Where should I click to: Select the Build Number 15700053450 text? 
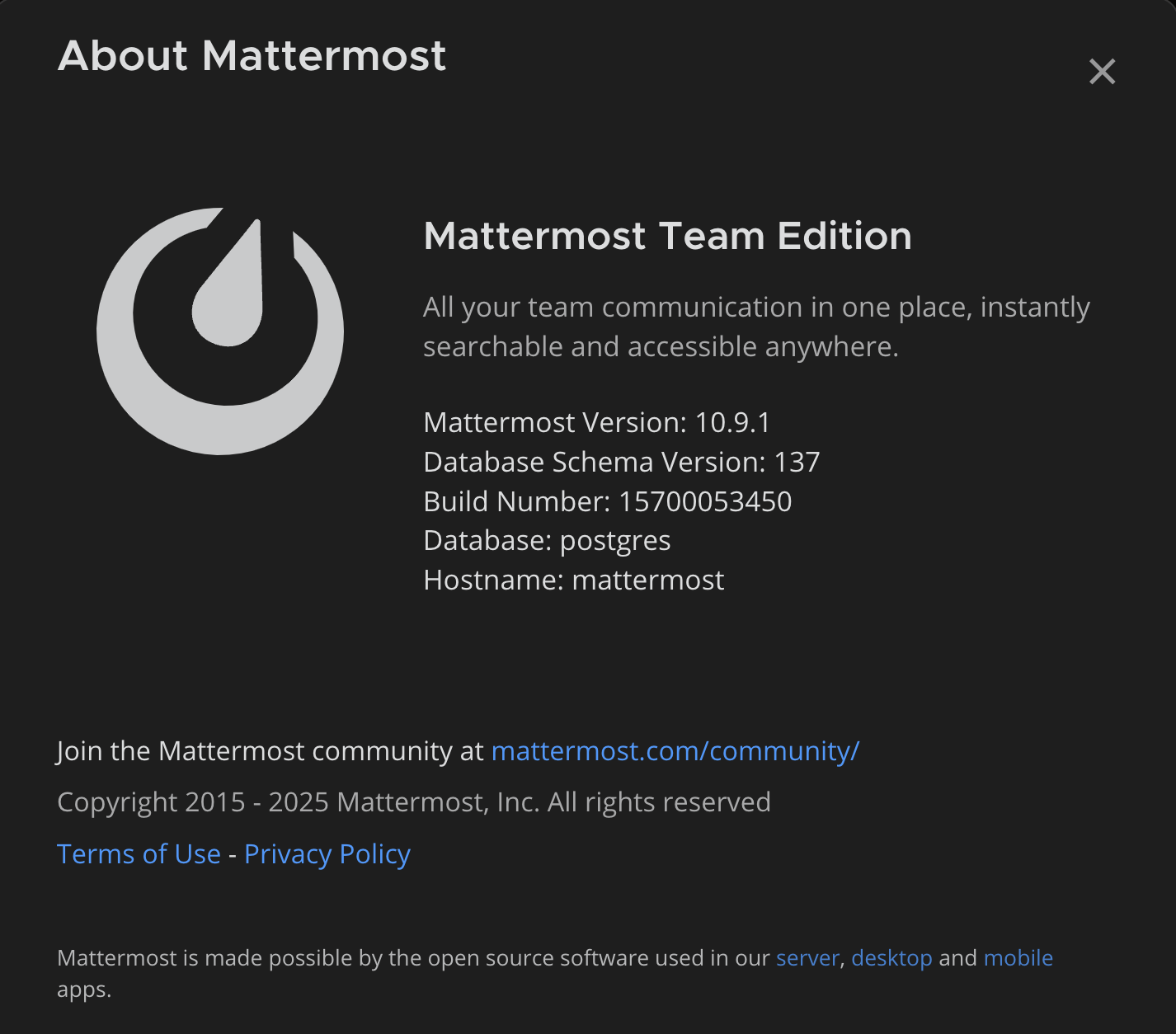coord(607,501)
